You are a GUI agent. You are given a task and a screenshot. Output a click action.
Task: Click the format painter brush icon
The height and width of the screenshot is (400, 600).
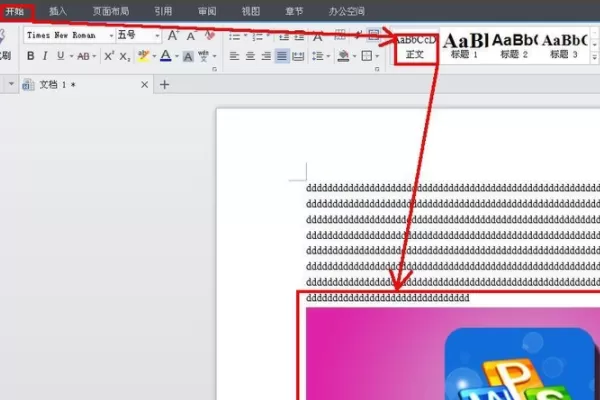point(3,37)
